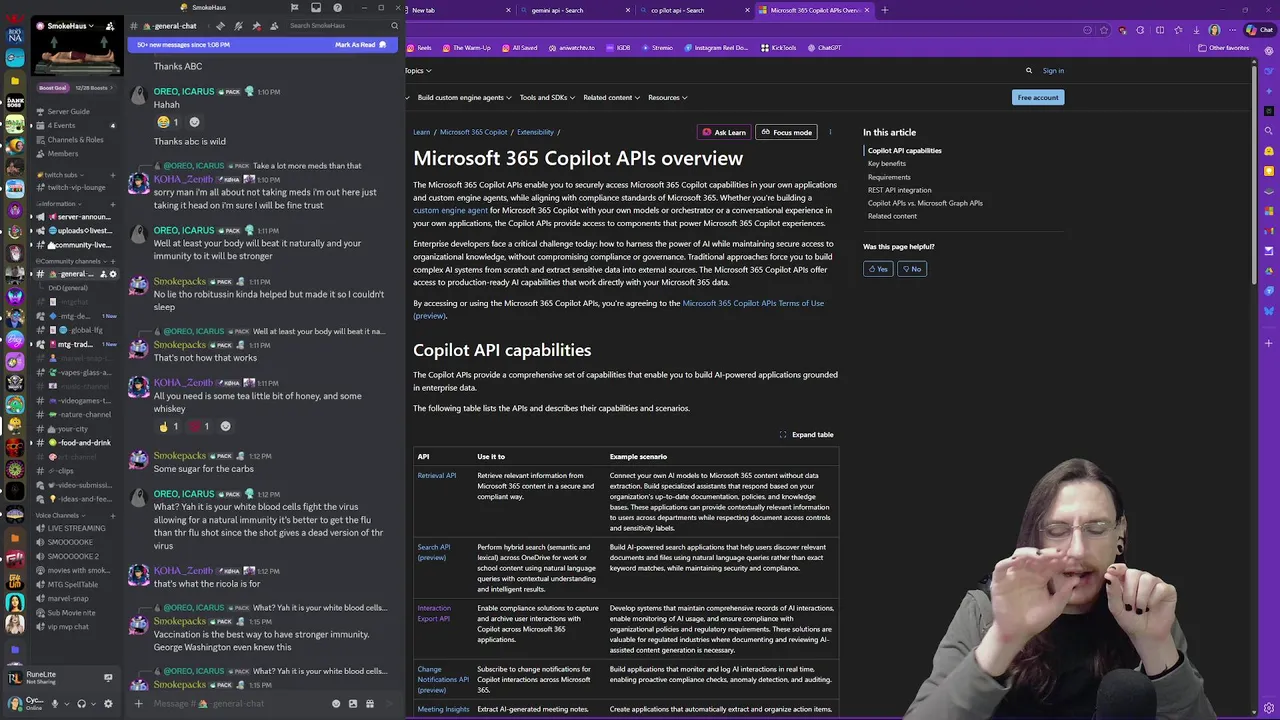Screen dimensions: 1280x720
Task: Favorite this page star in Edge
Action: (1104, 30)
